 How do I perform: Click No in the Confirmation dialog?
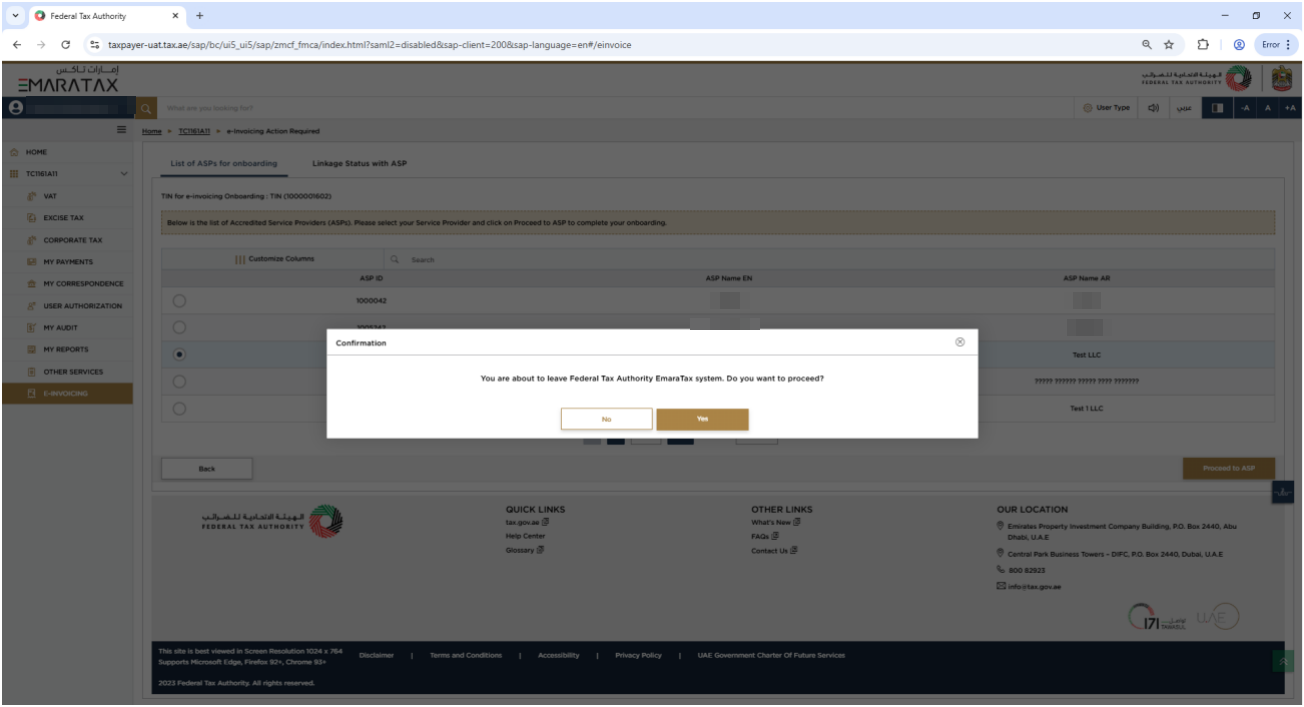point(606,419)
